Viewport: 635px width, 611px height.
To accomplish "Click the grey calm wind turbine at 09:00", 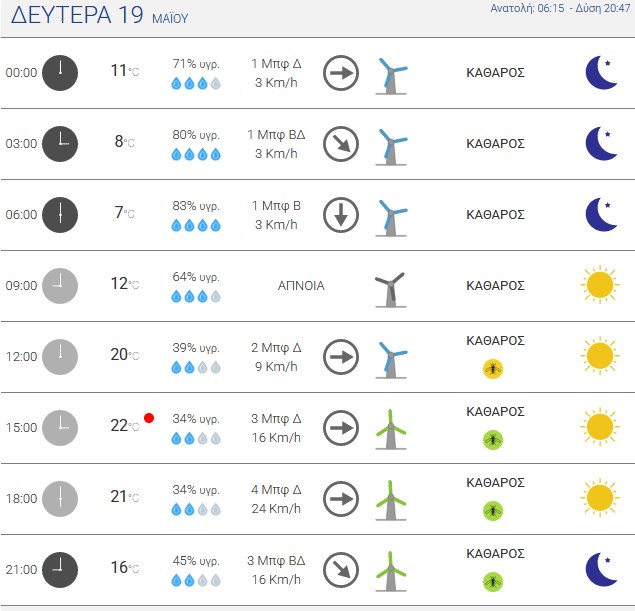I will pyautogui.click(x=390, y=290).
